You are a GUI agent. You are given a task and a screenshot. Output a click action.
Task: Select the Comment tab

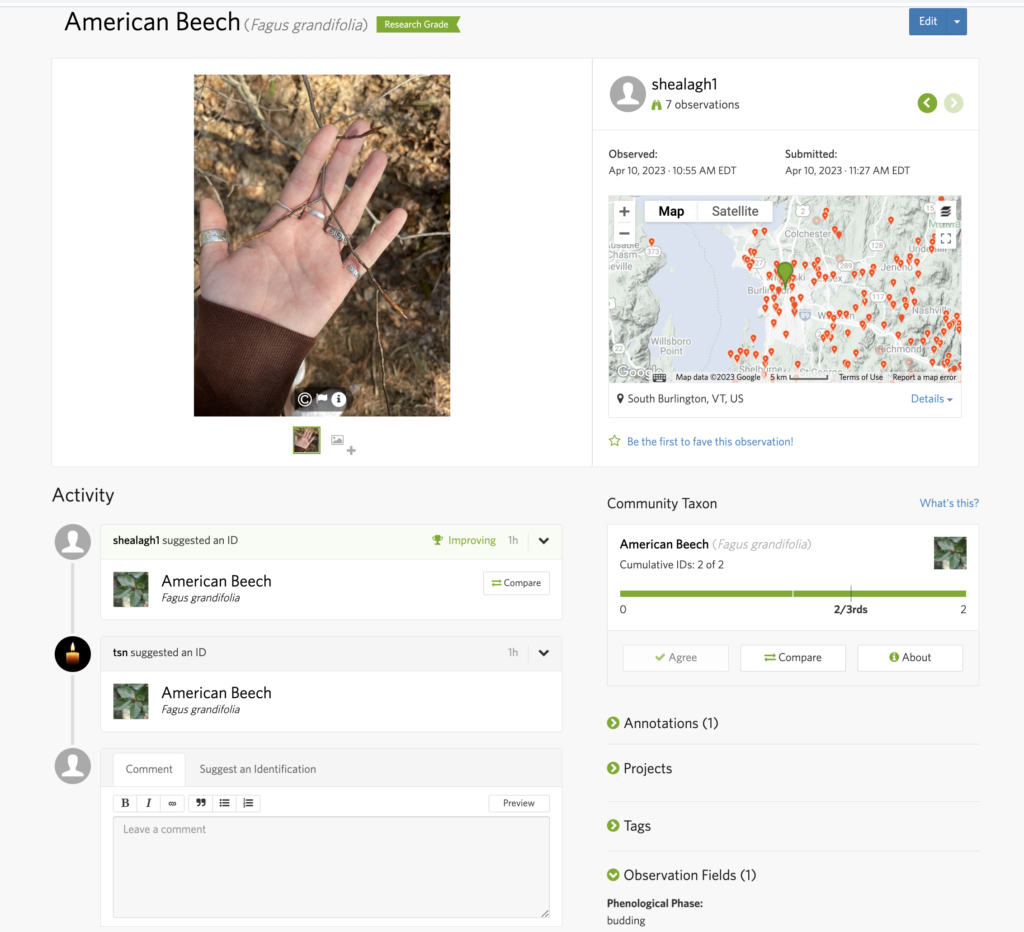(149, 769)
